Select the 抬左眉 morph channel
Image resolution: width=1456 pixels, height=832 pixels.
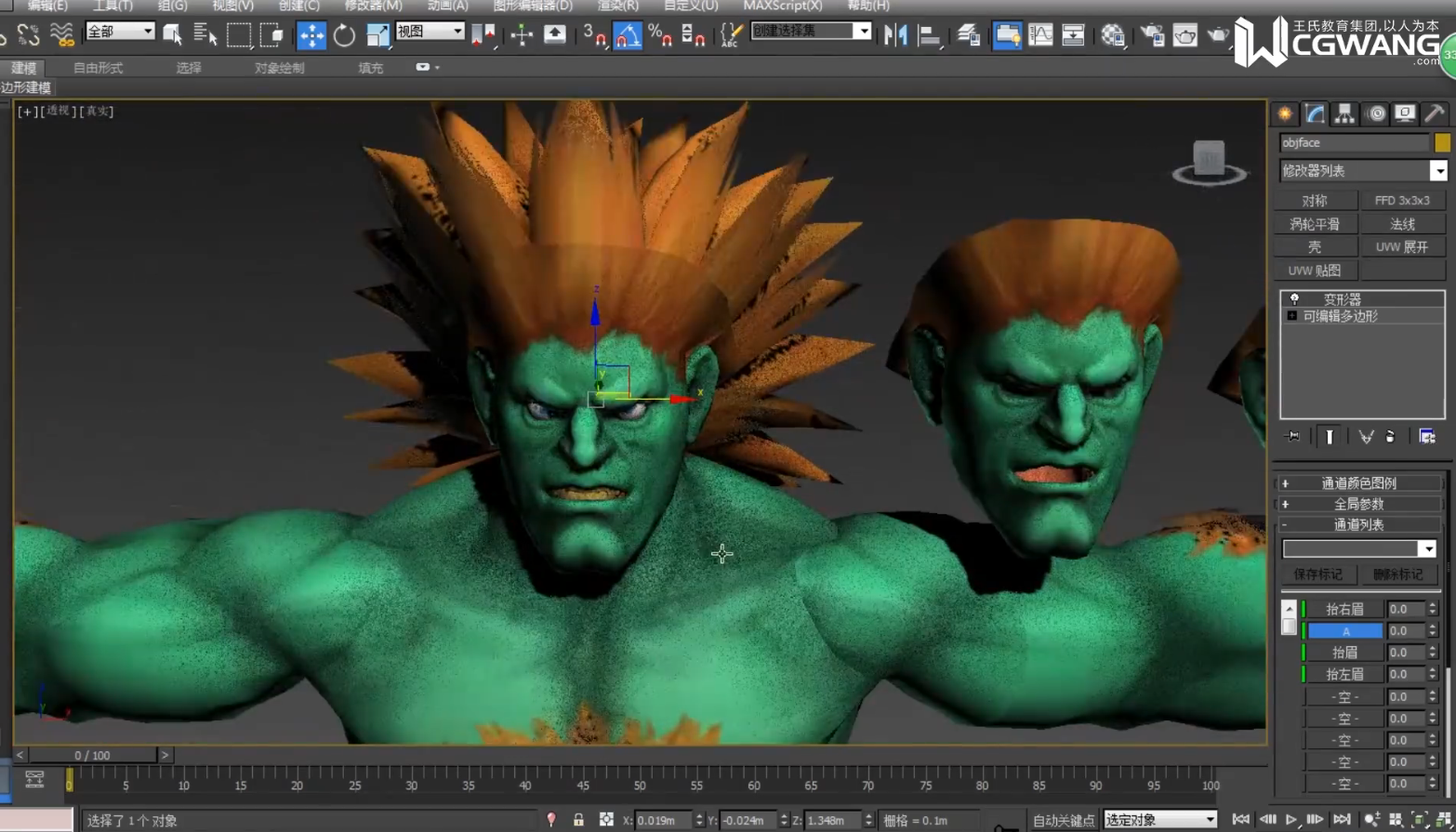[1344, 674]
